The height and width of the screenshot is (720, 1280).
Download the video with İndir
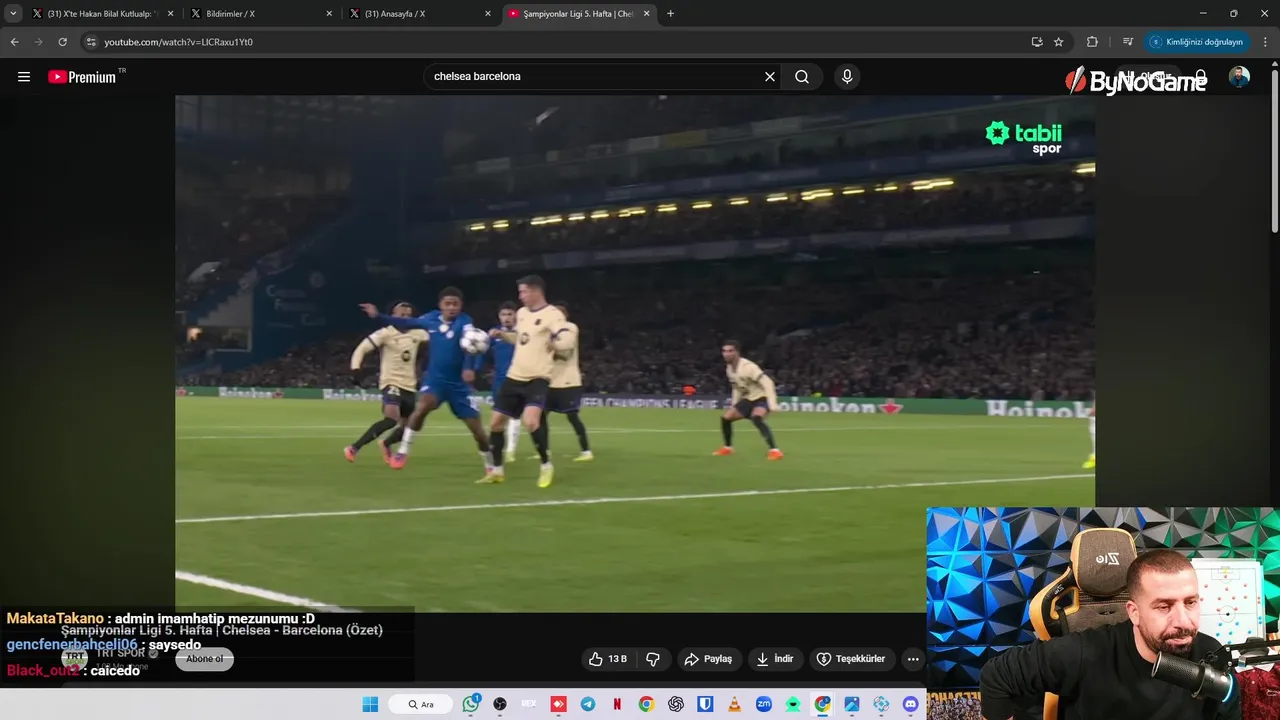(775, 659)
